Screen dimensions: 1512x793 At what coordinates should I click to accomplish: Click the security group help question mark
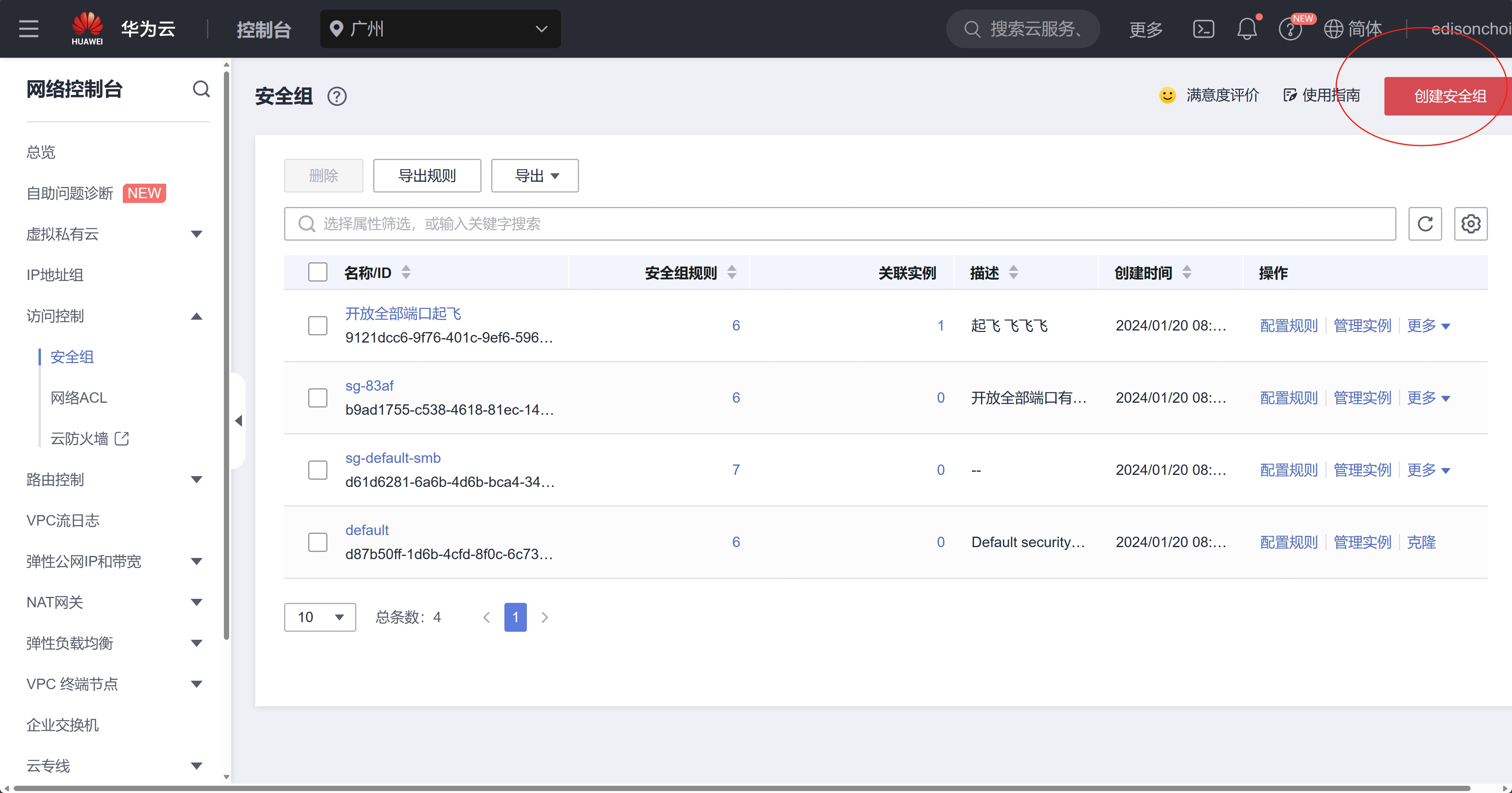pos(337,96)
